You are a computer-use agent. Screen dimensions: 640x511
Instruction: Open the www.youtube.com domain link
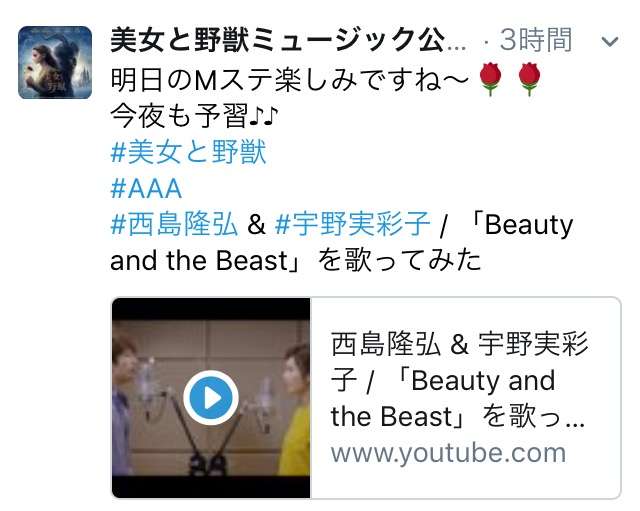pyautogui.click(x=448, y=453)
